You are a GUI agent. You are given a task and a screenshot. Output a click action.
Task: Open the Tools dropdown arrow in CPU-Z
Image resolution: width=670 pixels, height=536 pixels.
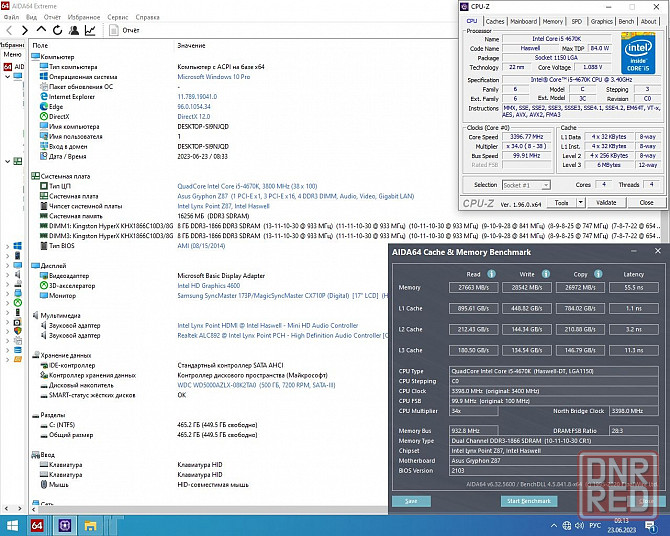pyautogui.click(x=579, y=202)
